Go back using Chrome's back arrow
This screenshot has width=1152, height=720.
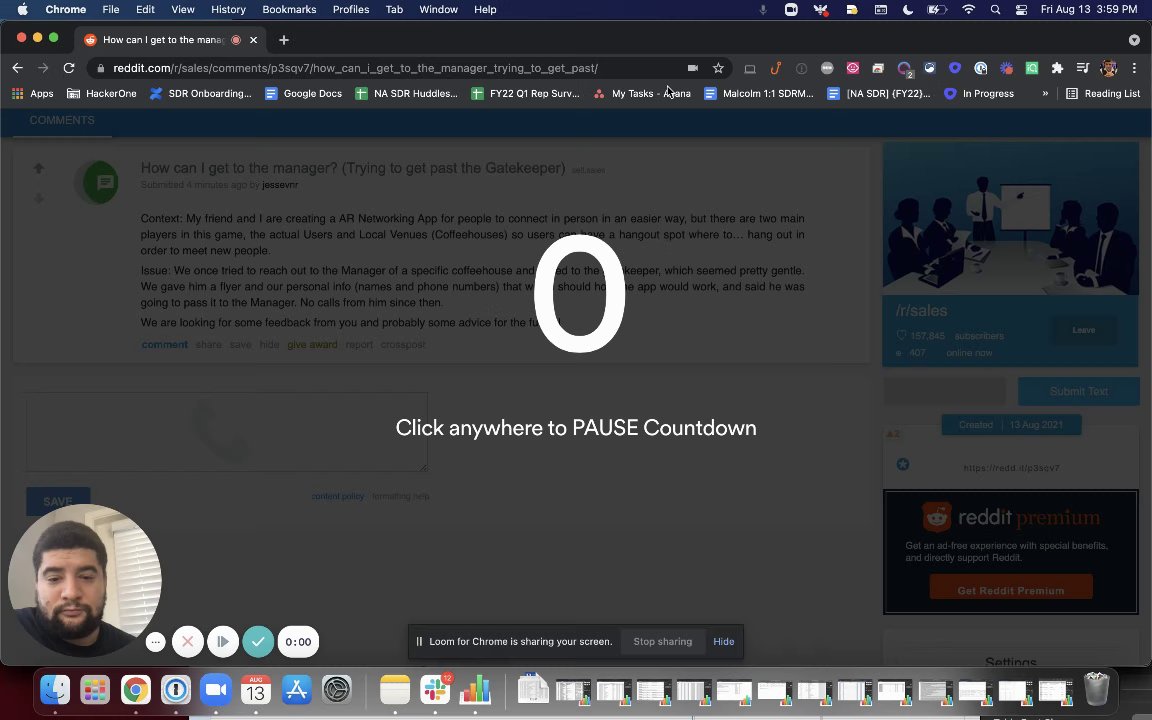coord(18,68)
